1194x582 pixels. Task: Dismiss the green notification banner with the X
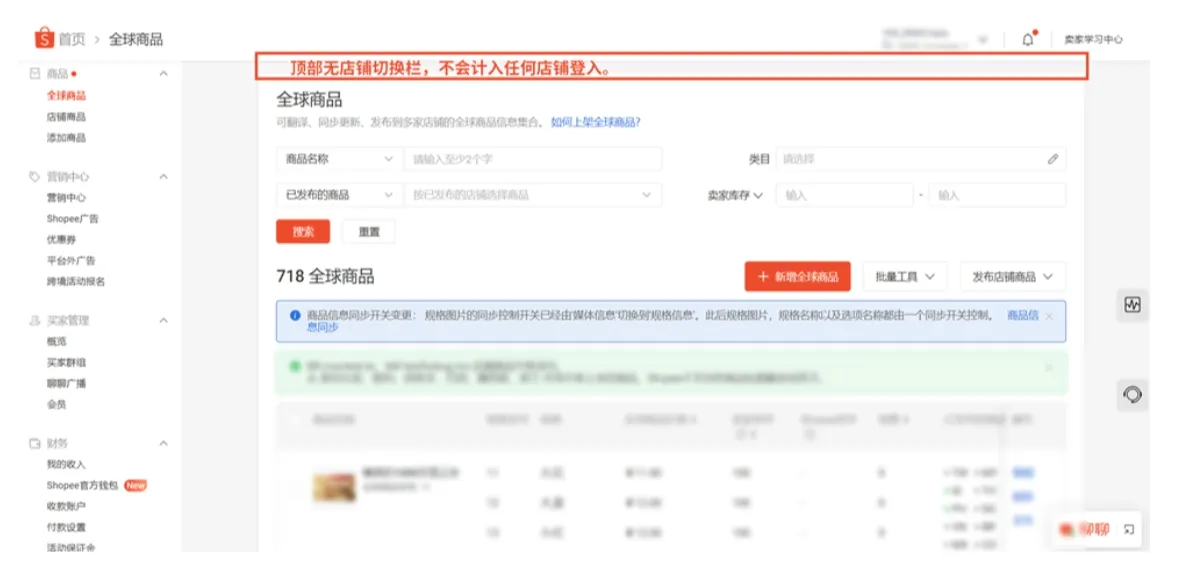[1048, 367]
